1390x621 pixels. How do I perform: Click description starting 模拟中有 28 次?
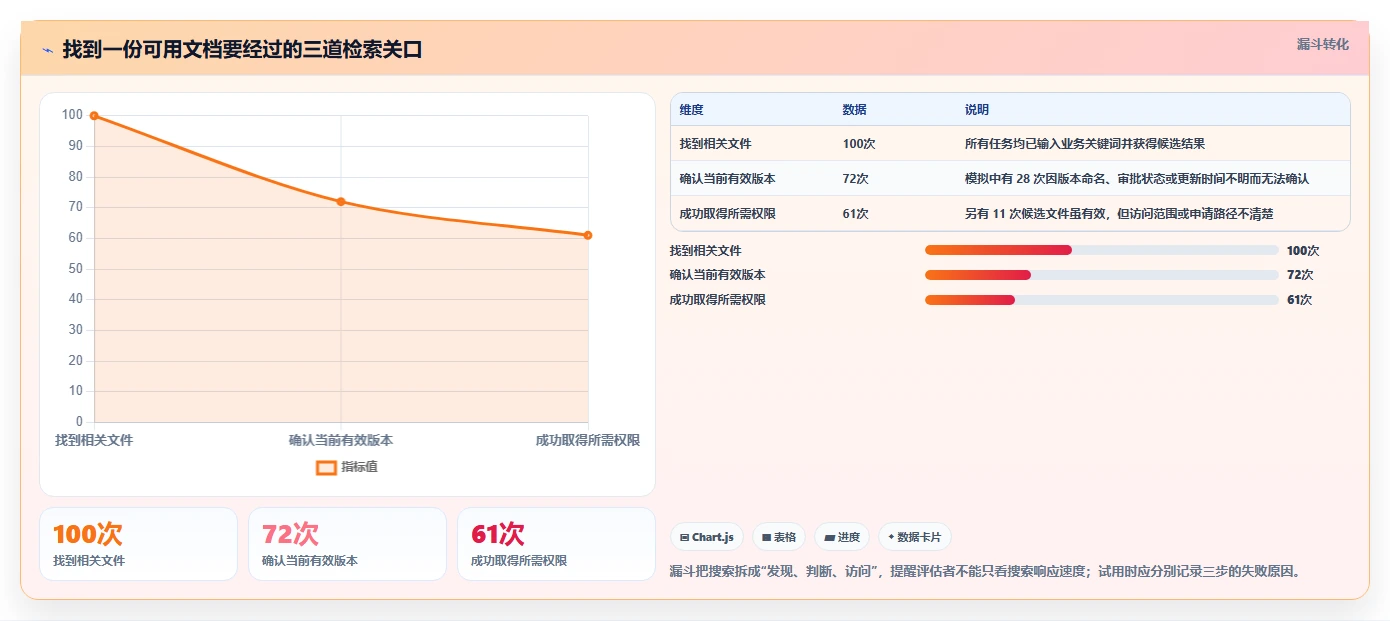tap(1137, 179)
